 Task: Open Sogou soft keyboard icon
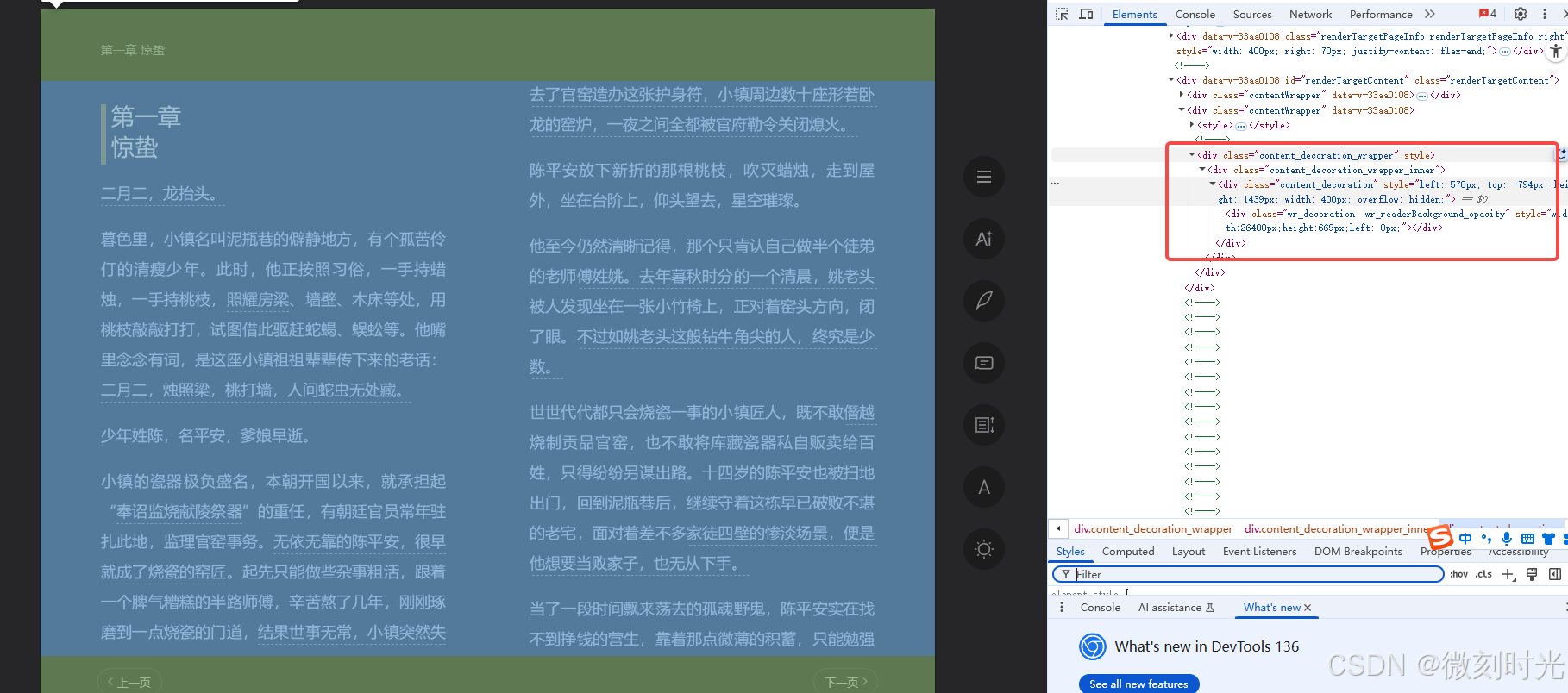pos(1527,539)
